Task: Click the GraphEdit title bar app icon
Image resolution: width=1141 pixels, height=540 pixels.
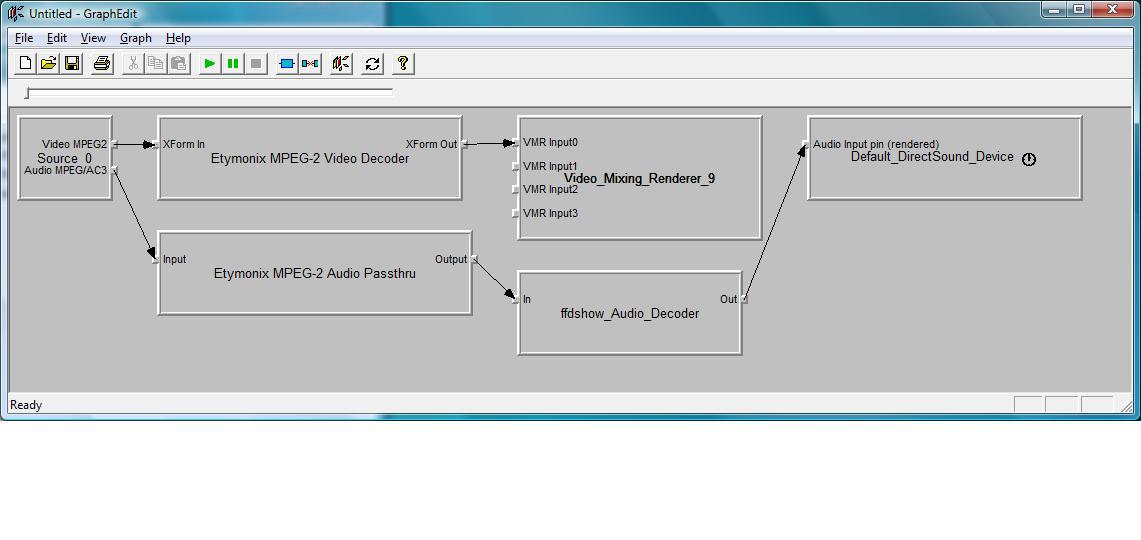Action: [x=16, y=12]
